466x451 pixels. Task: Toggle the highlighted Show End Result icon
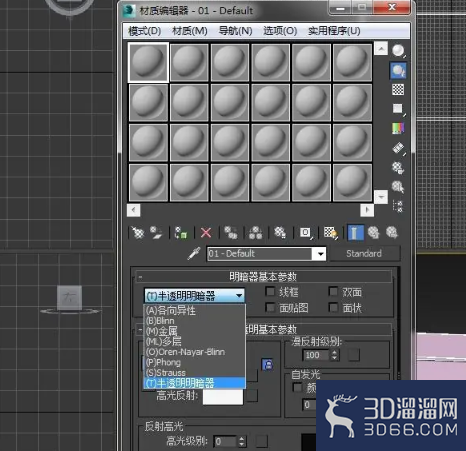355,232
